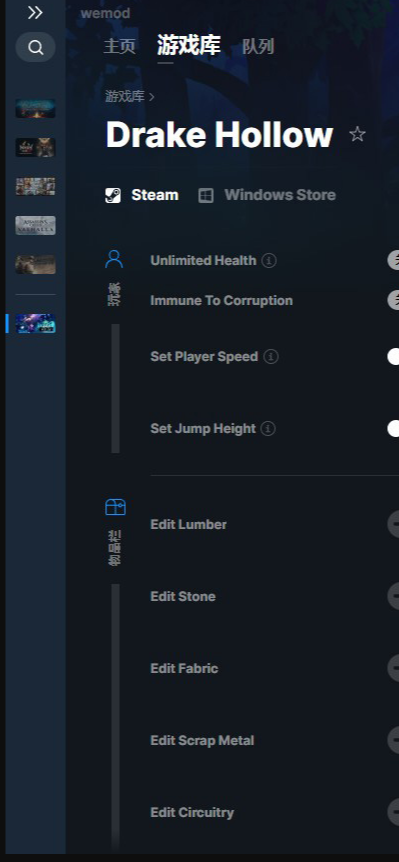
Task: Click info icon beside Set Player Speed
Action: pyautogui.click(x=271, y=357)
